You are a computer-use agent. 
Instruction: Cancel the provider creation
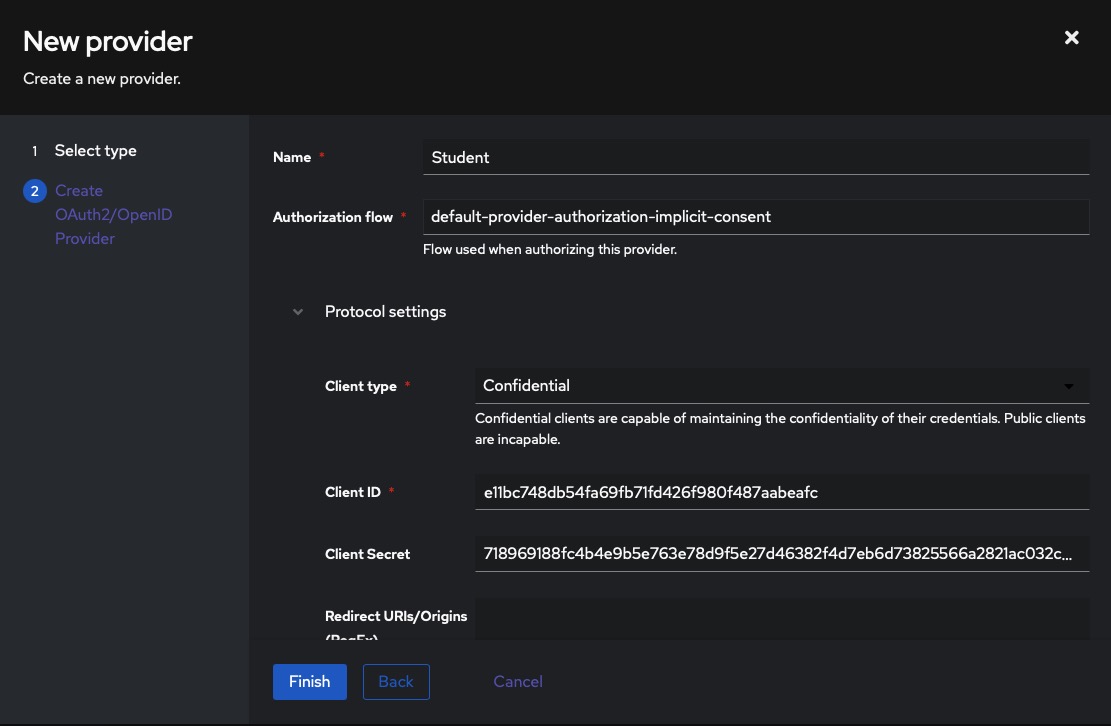coord(517,681)
